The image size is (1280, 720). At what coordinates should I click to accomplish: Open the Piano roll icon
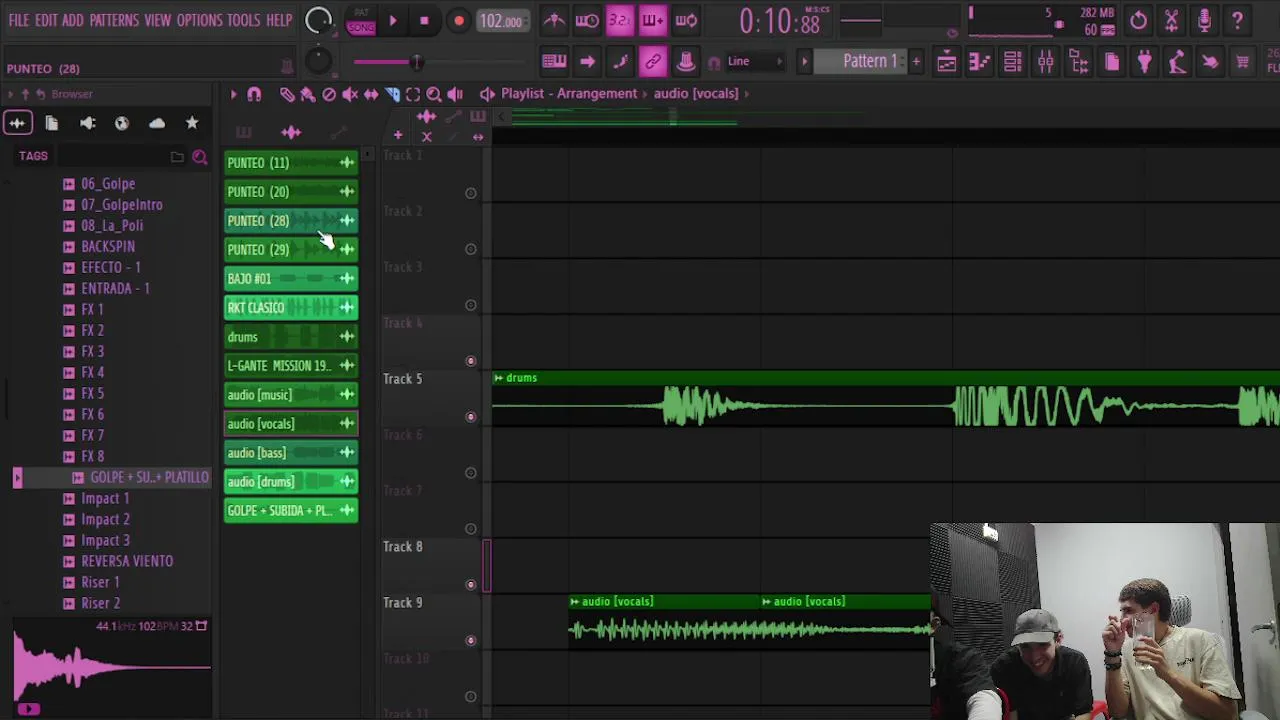click(979, 62)
